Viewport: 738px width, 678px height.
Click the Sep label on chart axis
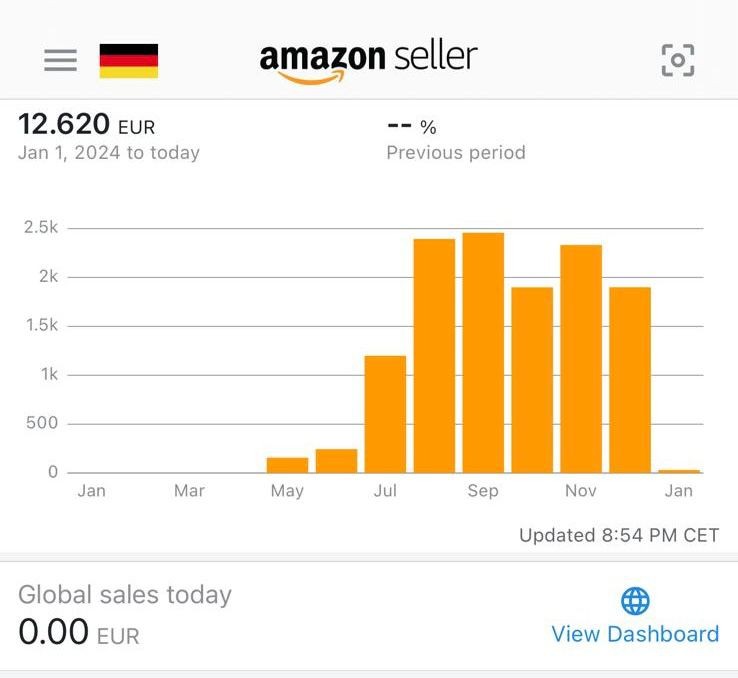coord(483,491)
